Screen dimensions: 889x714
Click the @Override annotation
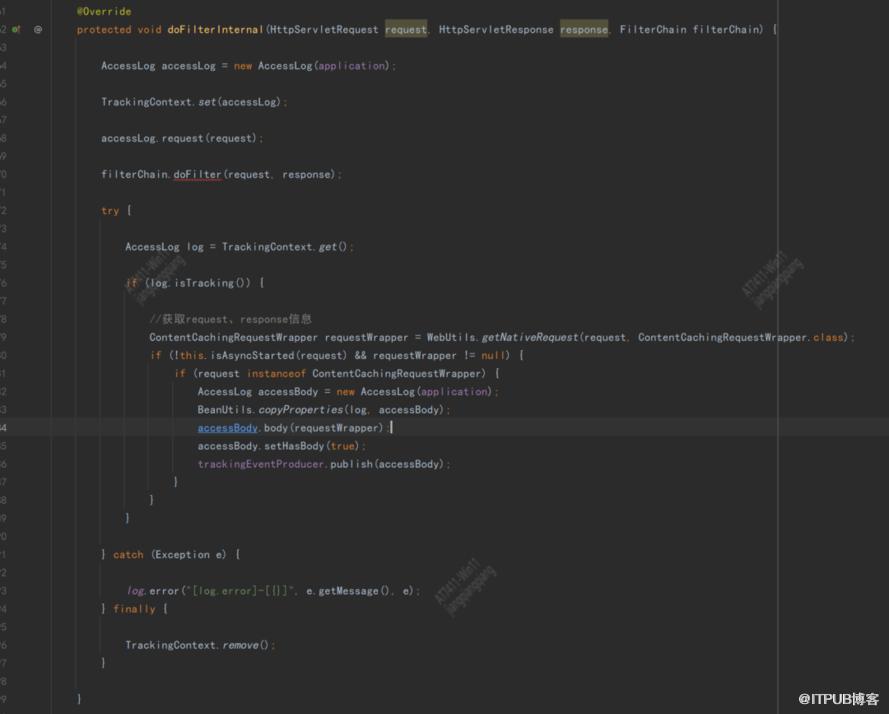tap(104, 11)
